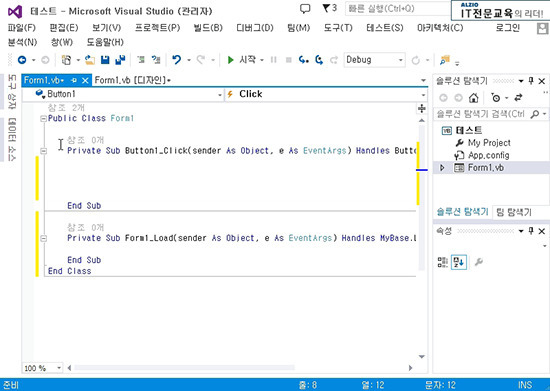Undo the last action
This screenshot has width=550, height=391.
click(176, 60)
